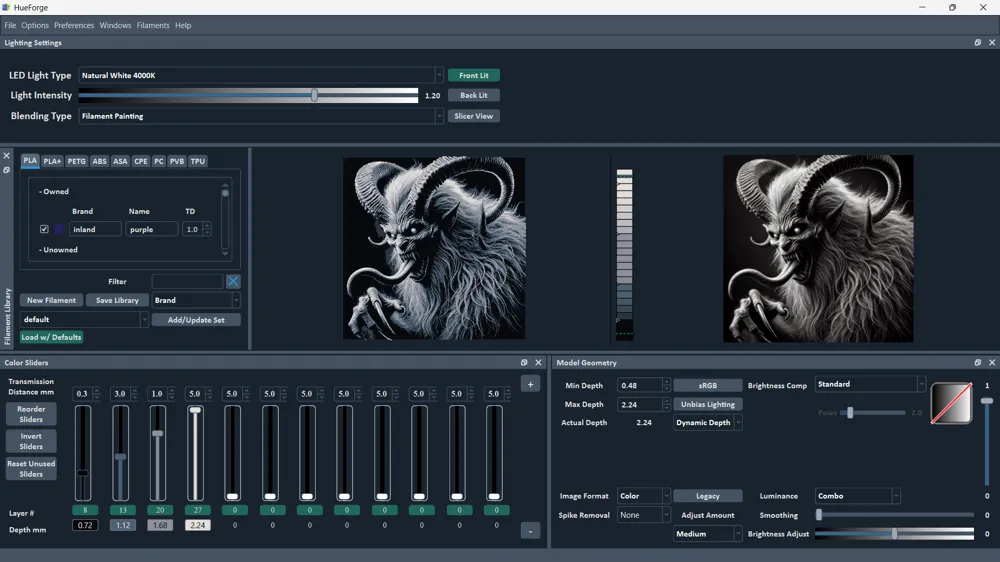The image size is (1000, 562).
Task: Open the Help menu
Action: click(x=183, y=26)
